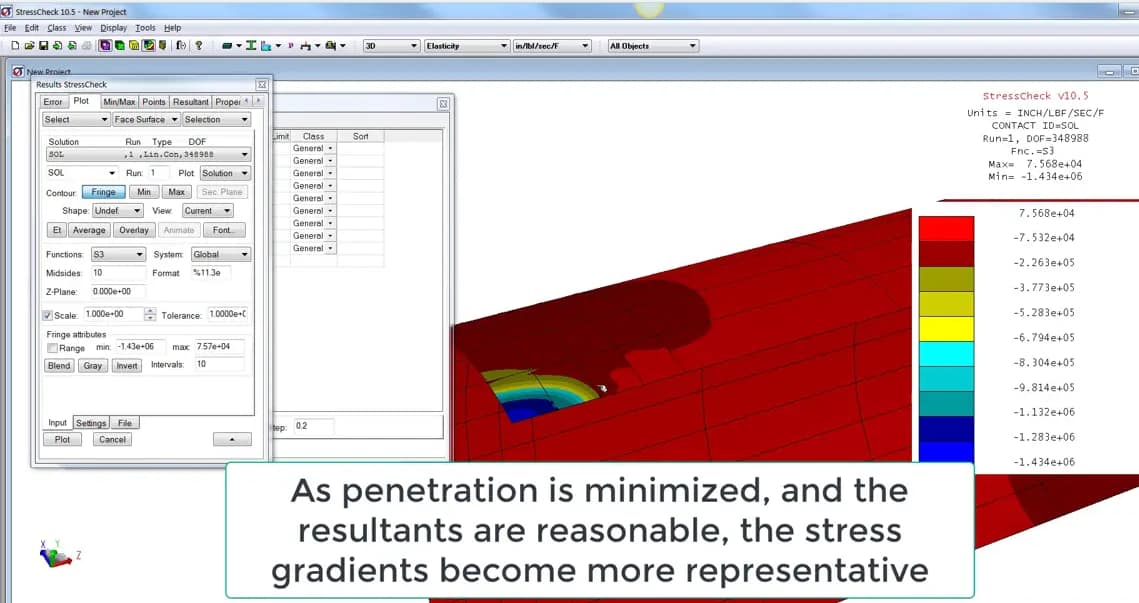Switch to the Min/Max tab
Image resolution: width=1139 pixels, height=603 pixels.
click(x=120, y=101)
